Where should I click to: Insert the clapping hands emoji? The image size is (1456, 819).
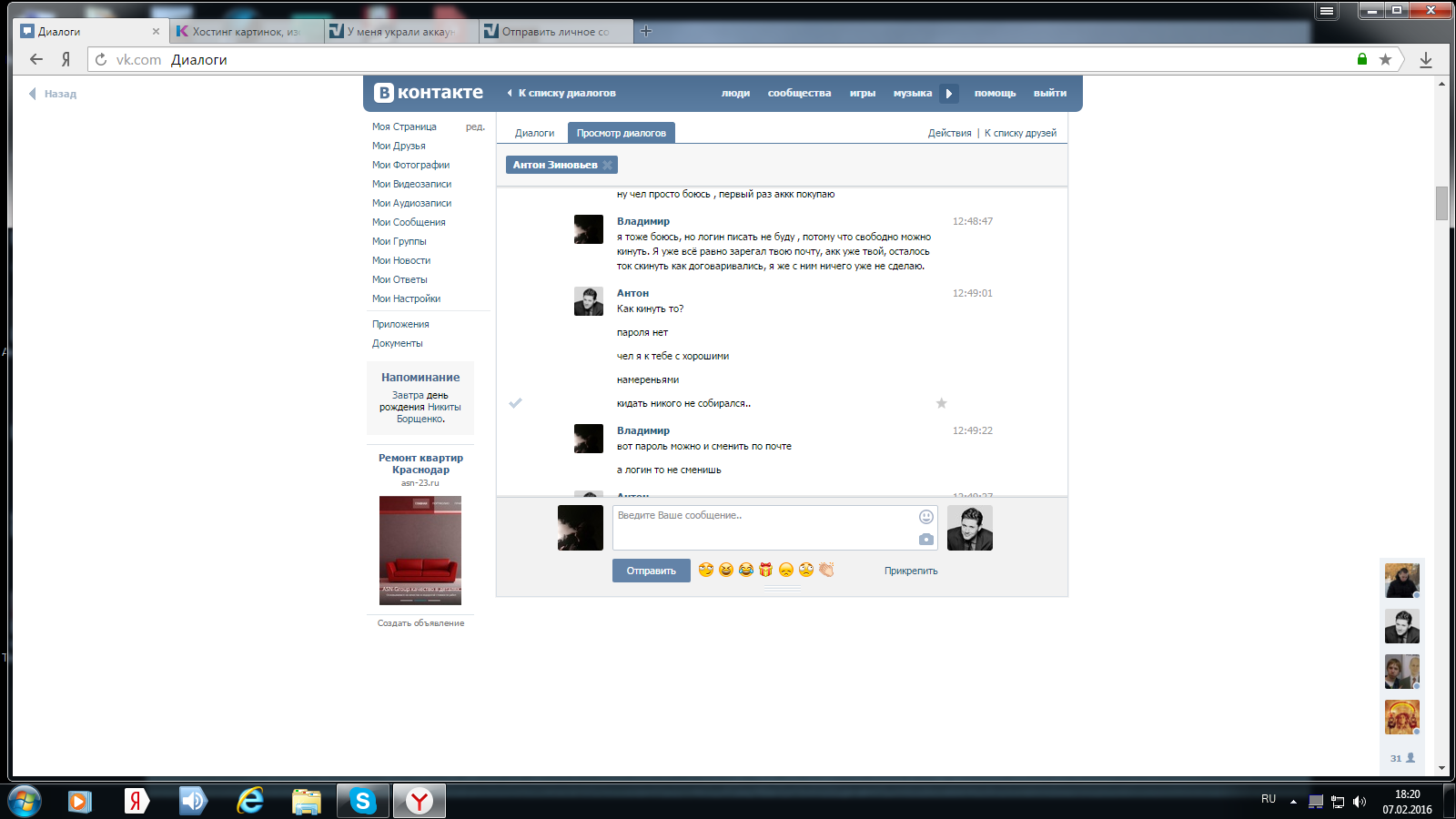point(826,570)
